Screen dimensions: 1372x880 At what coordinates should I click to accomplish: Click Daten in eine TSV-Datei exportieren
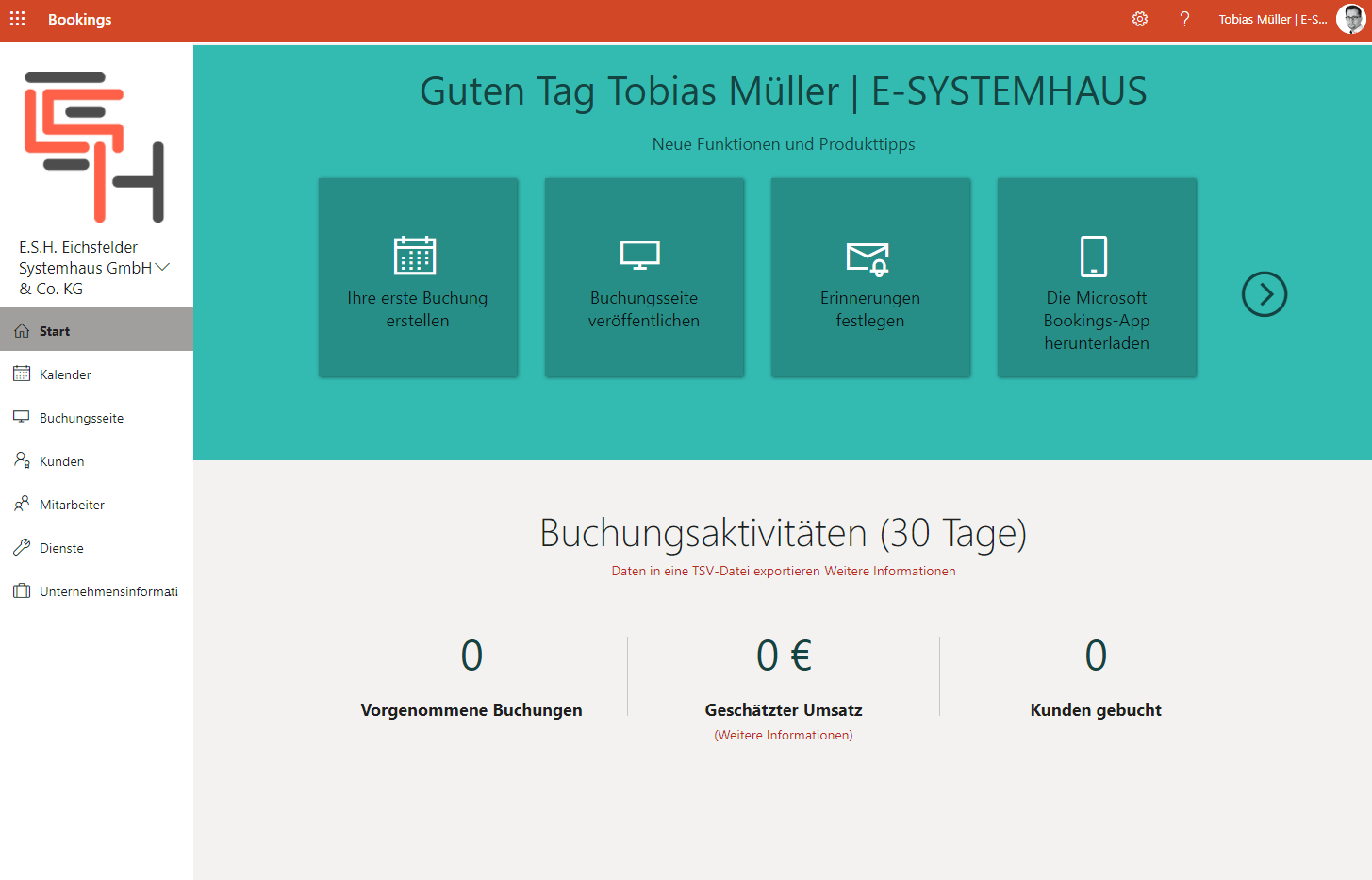[x=716, y=571]
